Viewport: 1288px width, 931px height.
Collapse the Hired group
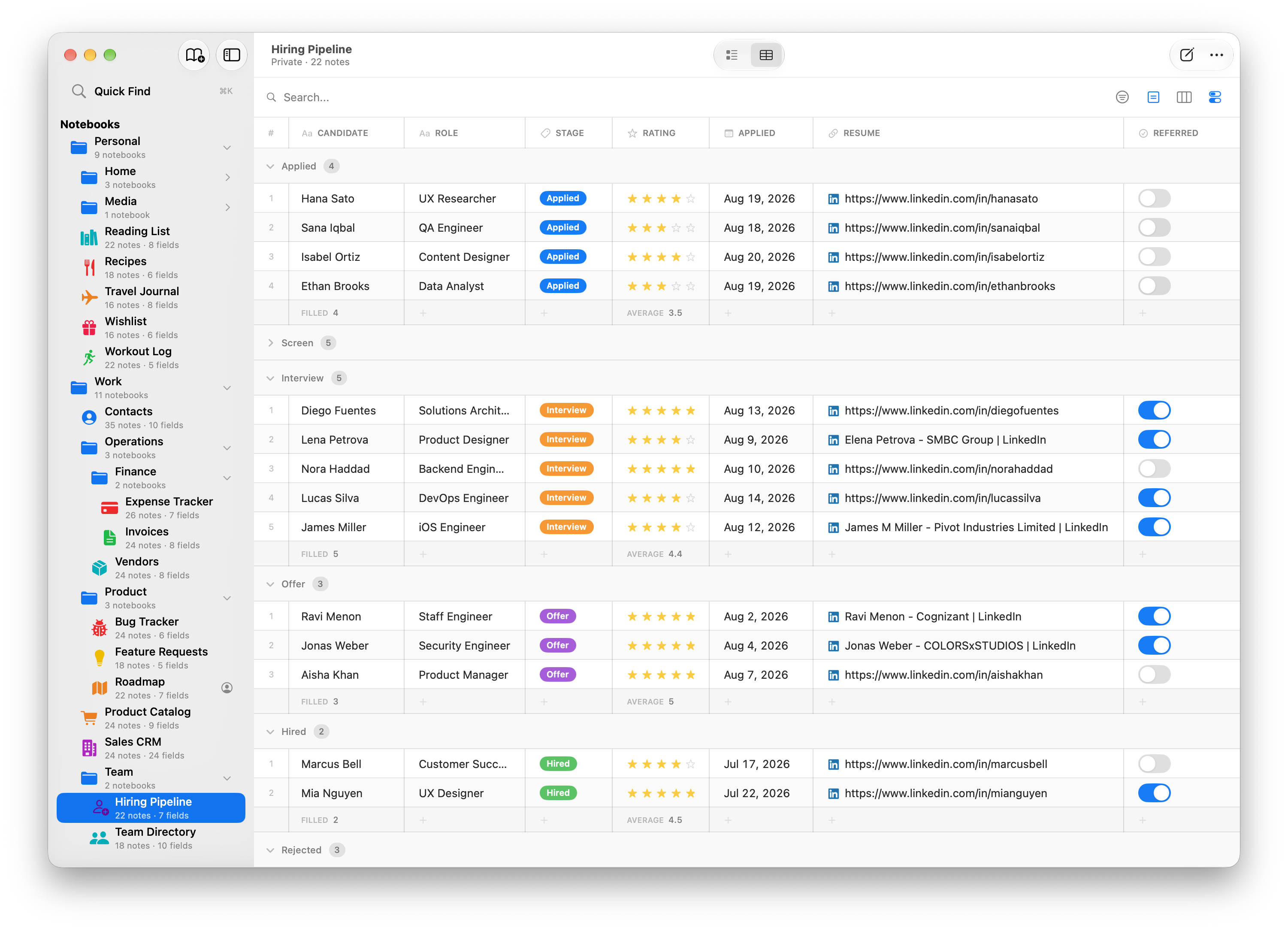[270, 732]
